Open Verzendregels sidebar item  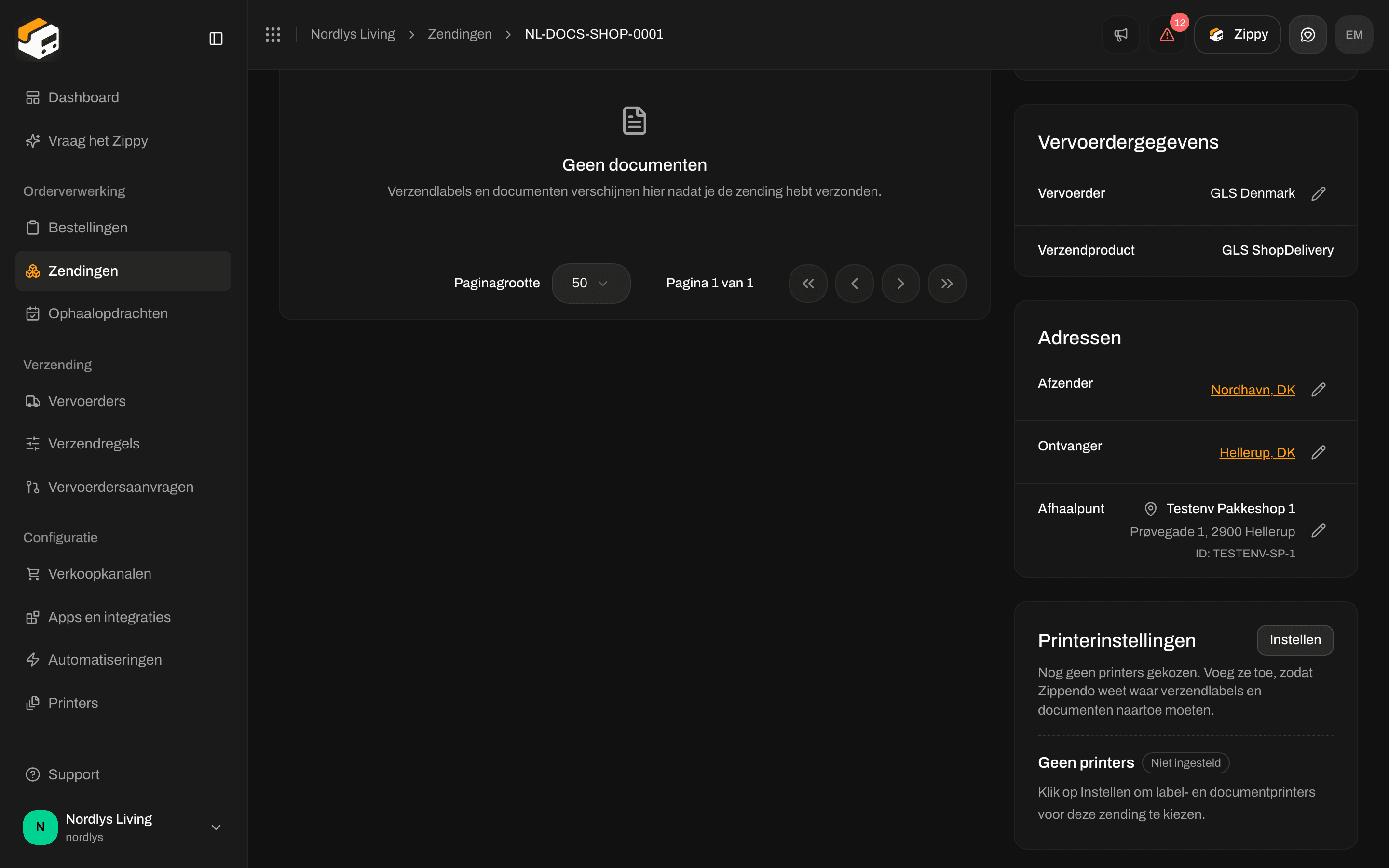123,444
